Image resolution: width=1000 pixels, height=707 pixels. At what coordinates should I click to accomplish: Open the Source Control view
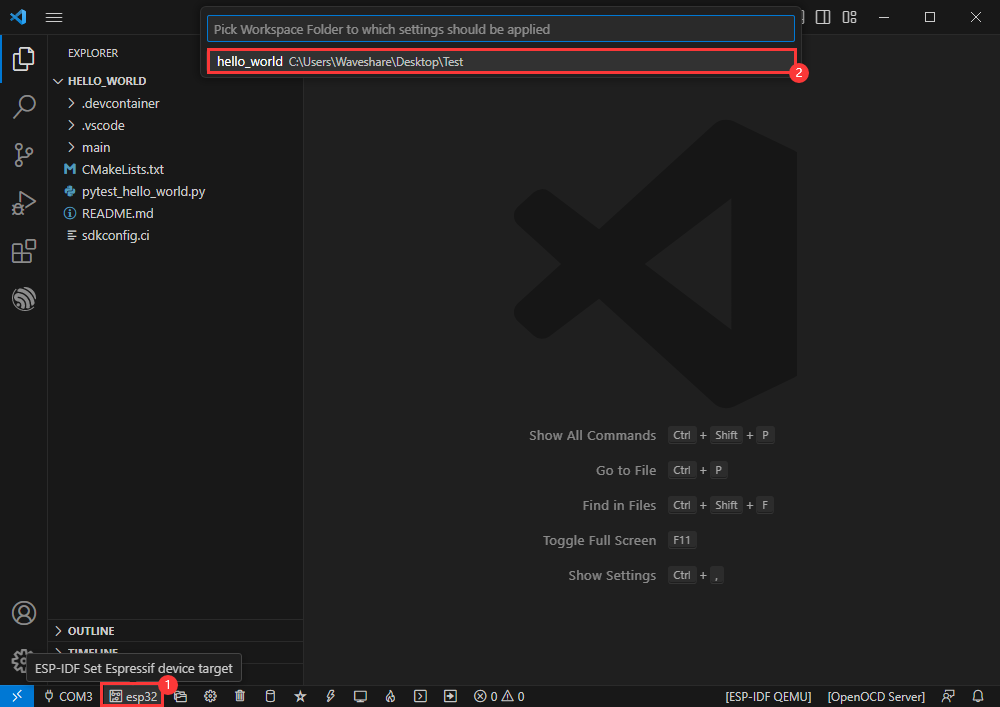click(24, 155)
